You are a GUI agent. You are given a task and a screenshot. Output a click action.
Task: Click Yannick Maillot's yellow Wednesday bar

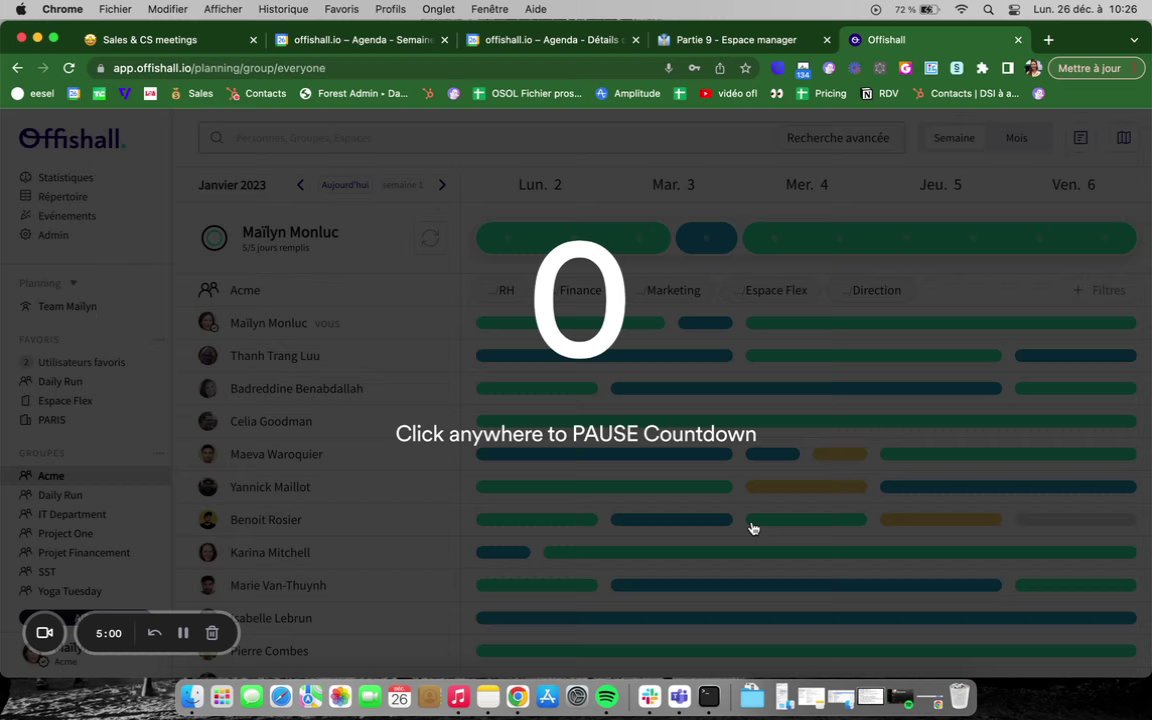(806, 486)
